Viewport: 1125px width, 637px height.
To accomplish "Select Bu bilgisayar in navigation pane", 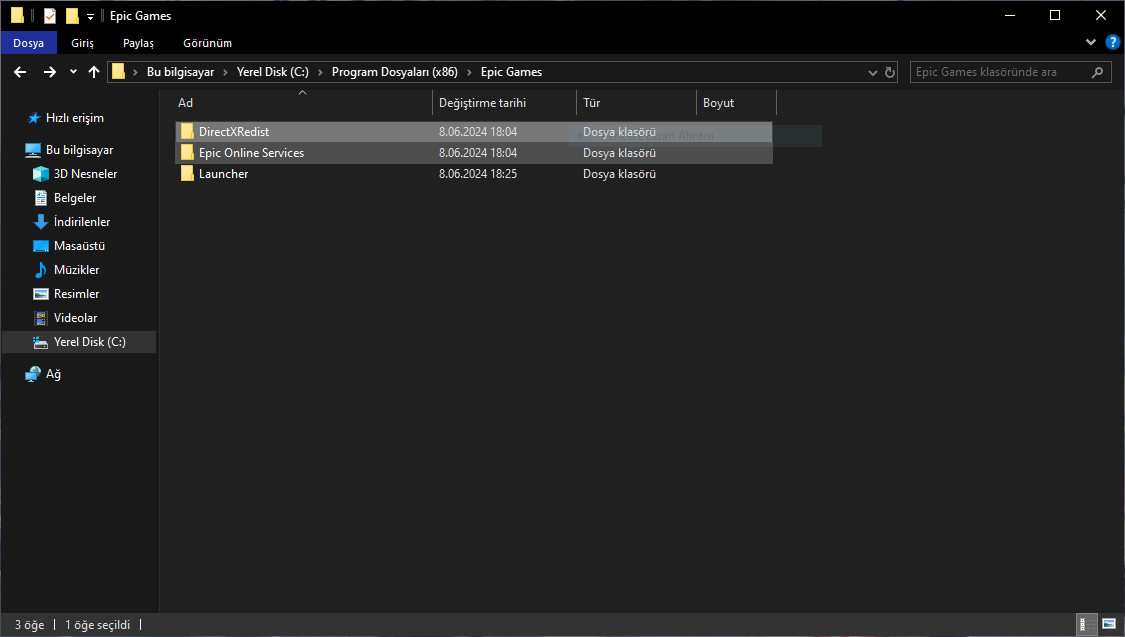I will coord(79,150).
